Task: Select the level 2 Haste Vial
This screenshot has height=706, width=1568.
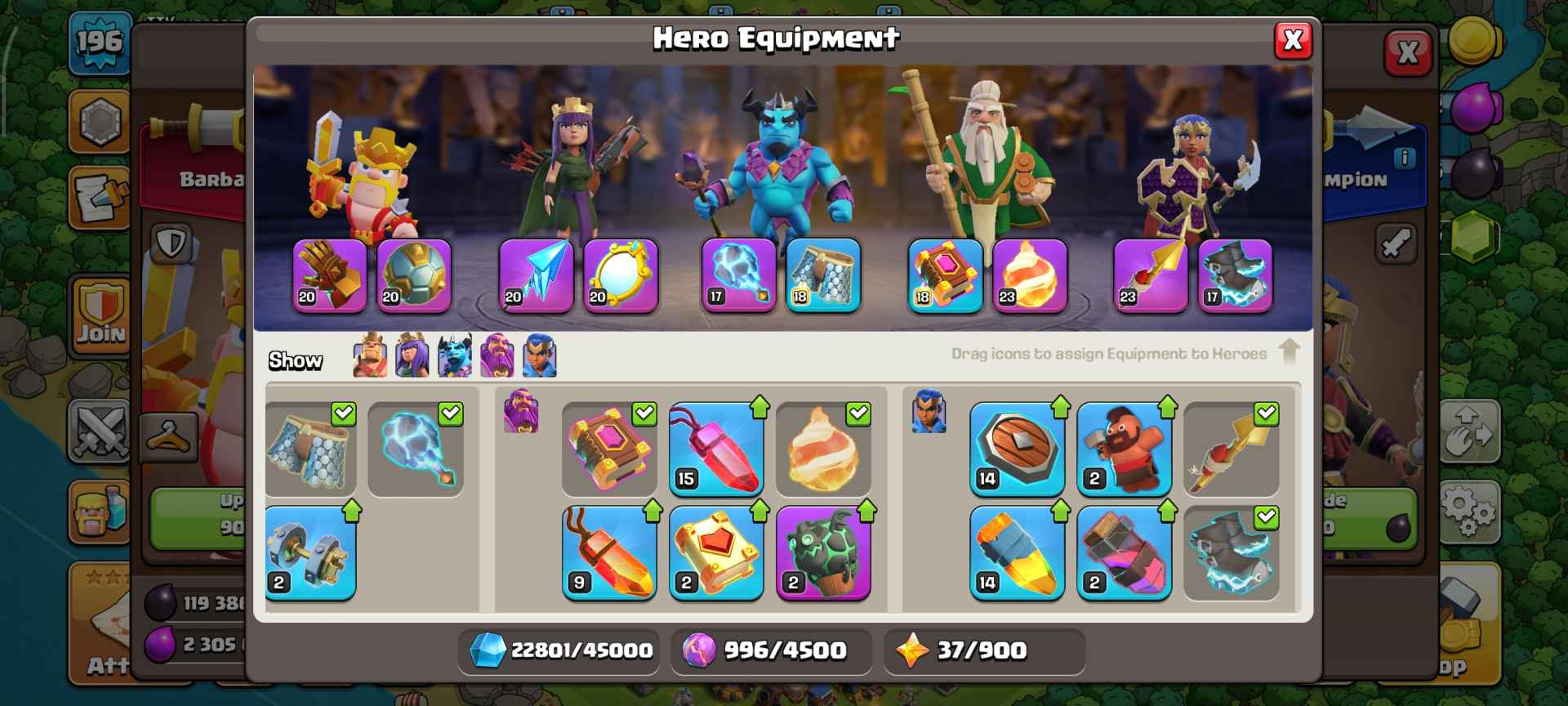Action: (x=1124, y=552)
